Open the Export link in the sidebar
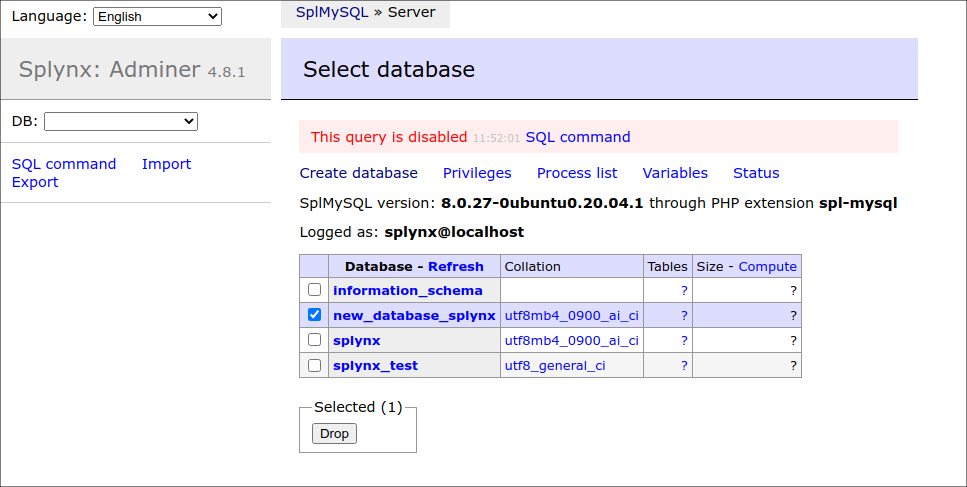Viewport: 967px width, 487px height. [x=35, y=182]
